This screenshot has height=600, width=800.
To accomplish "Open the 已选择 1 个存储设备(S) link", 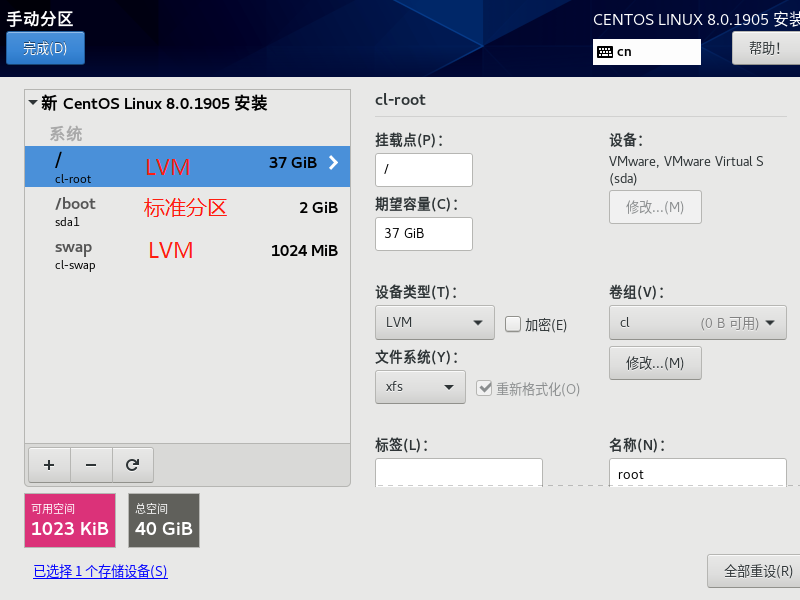I will coord(101,571).
